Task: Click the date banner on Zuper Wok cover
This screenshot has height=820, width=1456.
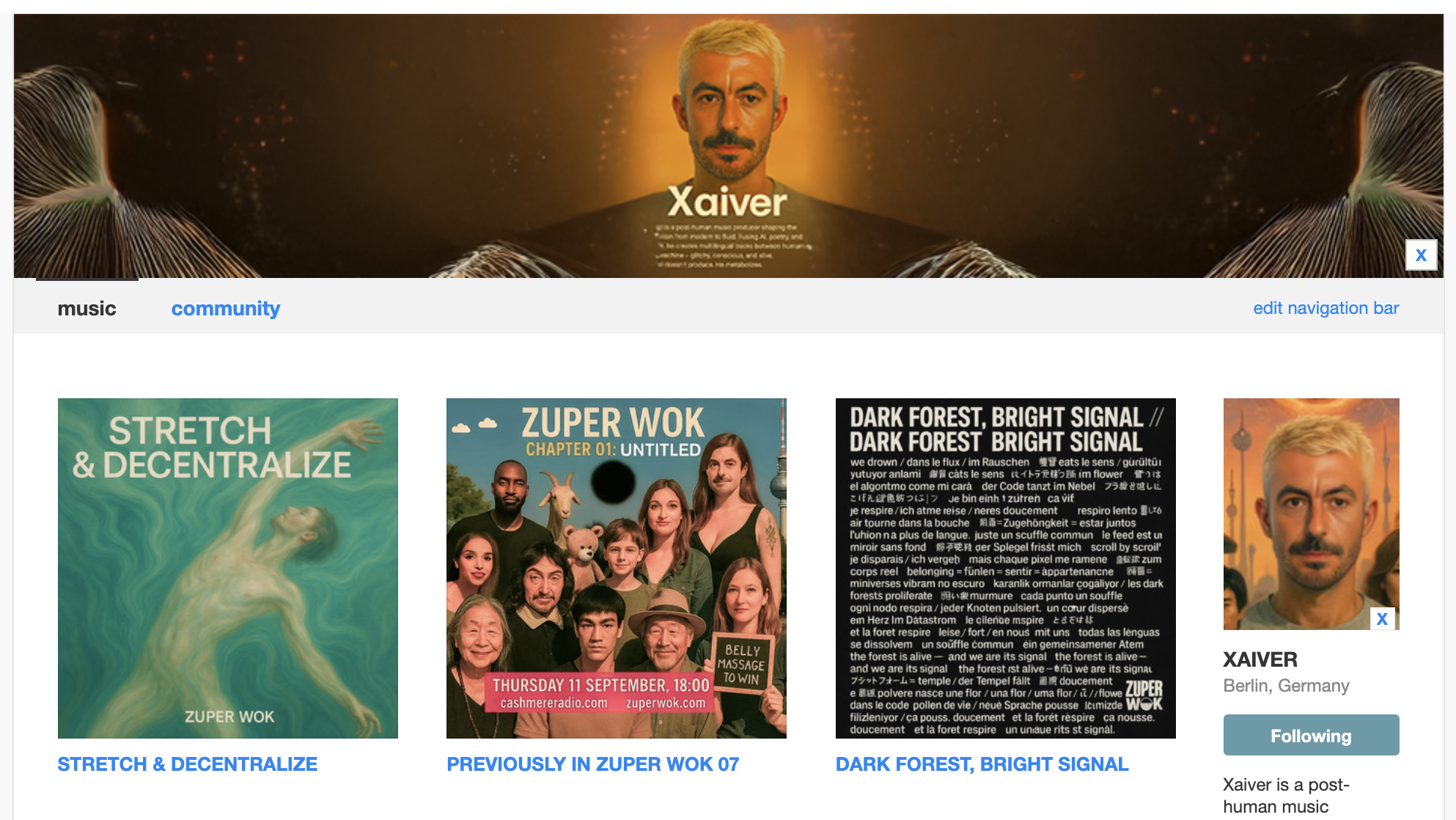Action: click(601, 693)
